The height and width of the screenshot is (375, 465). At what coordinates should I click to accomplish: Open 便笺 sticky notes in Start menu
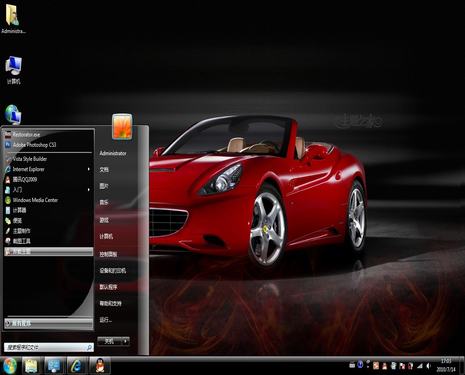click(x=49, y=221)
